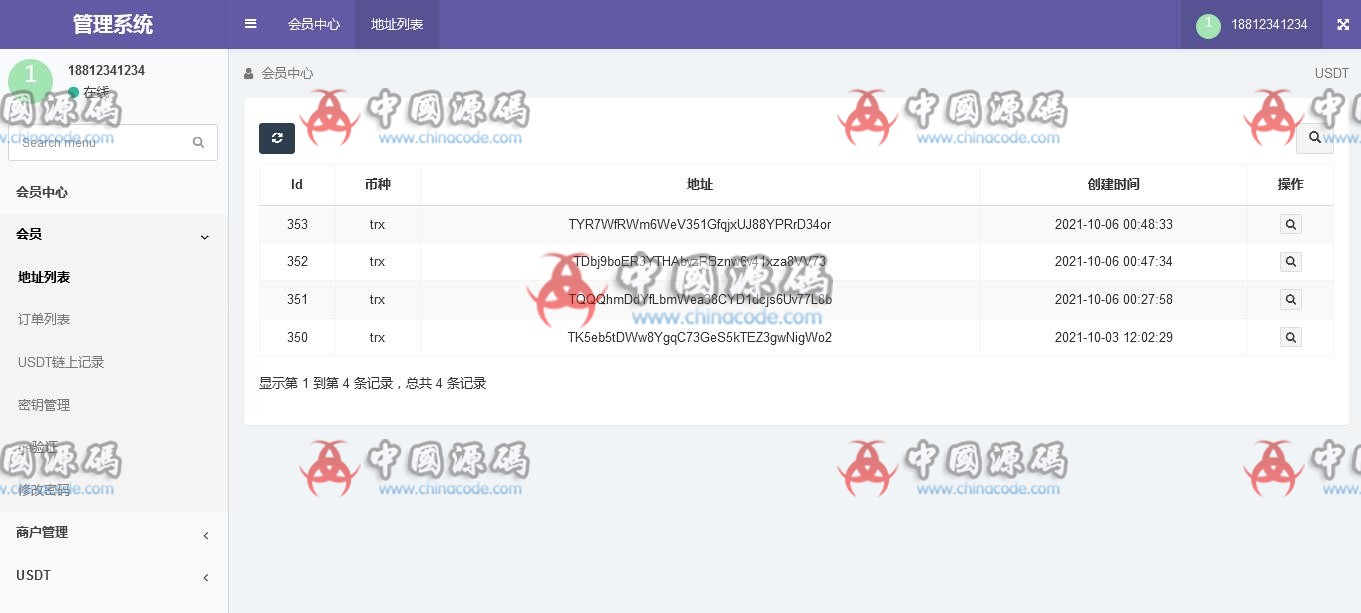Expand the 商户管理 sidebar group

pos(114,533)
